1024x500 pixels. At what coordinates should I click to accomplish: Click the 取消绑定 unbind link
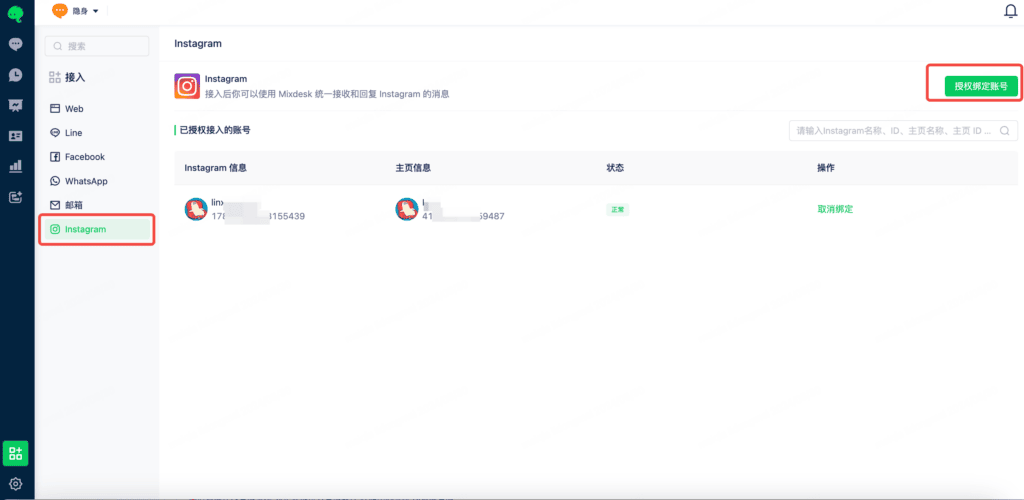(x=835, y=209)
